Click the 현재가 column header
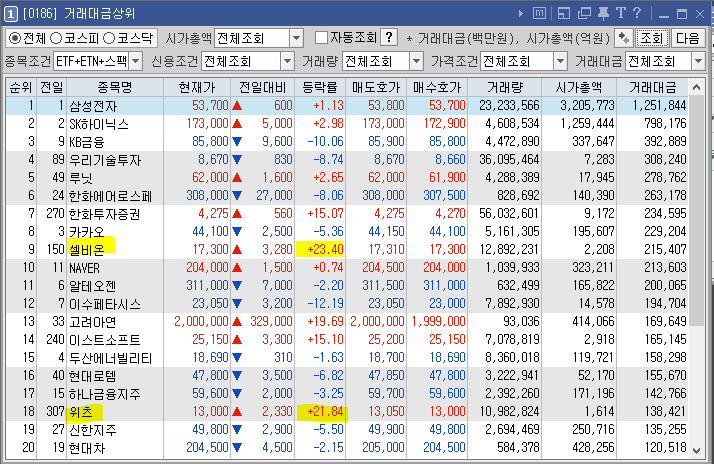This screenshot has height=464, width=714. click(x=197, y=87)
